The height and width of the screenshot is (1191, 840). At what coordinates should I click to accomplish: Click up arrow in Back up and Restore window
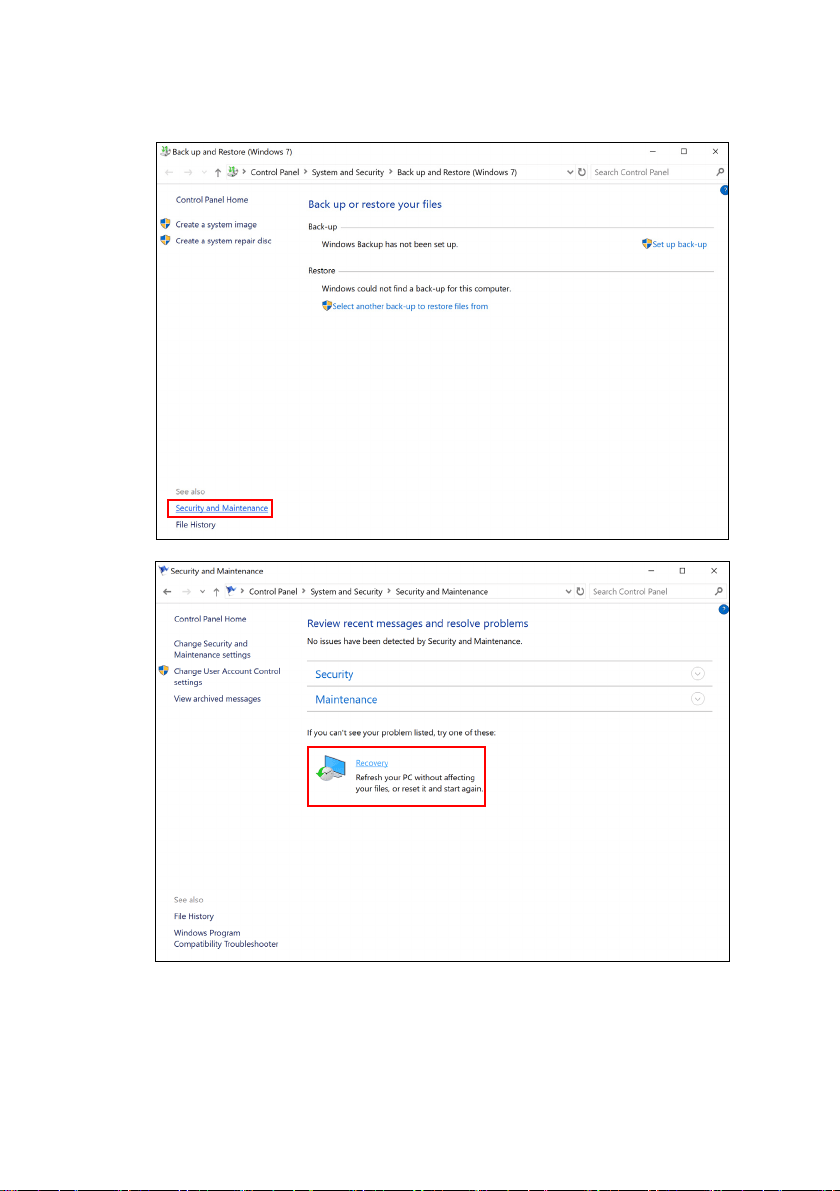tap(218, 172)
